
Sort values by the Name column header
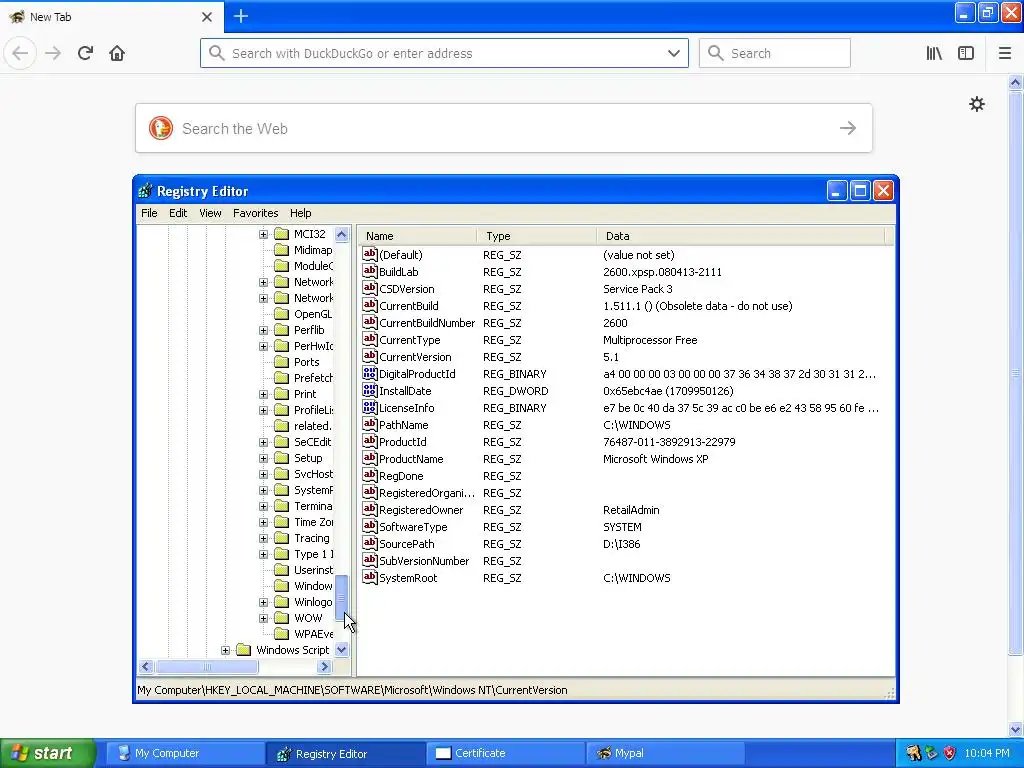click(417, 236)
